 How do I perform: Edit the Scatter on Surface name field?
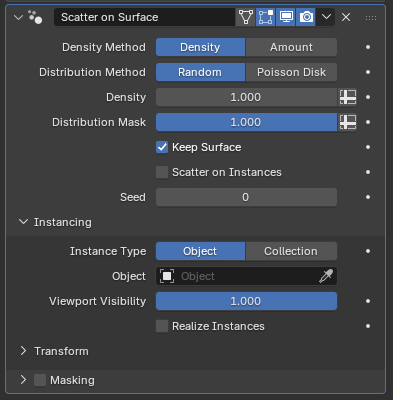click(x=144, y=17)
